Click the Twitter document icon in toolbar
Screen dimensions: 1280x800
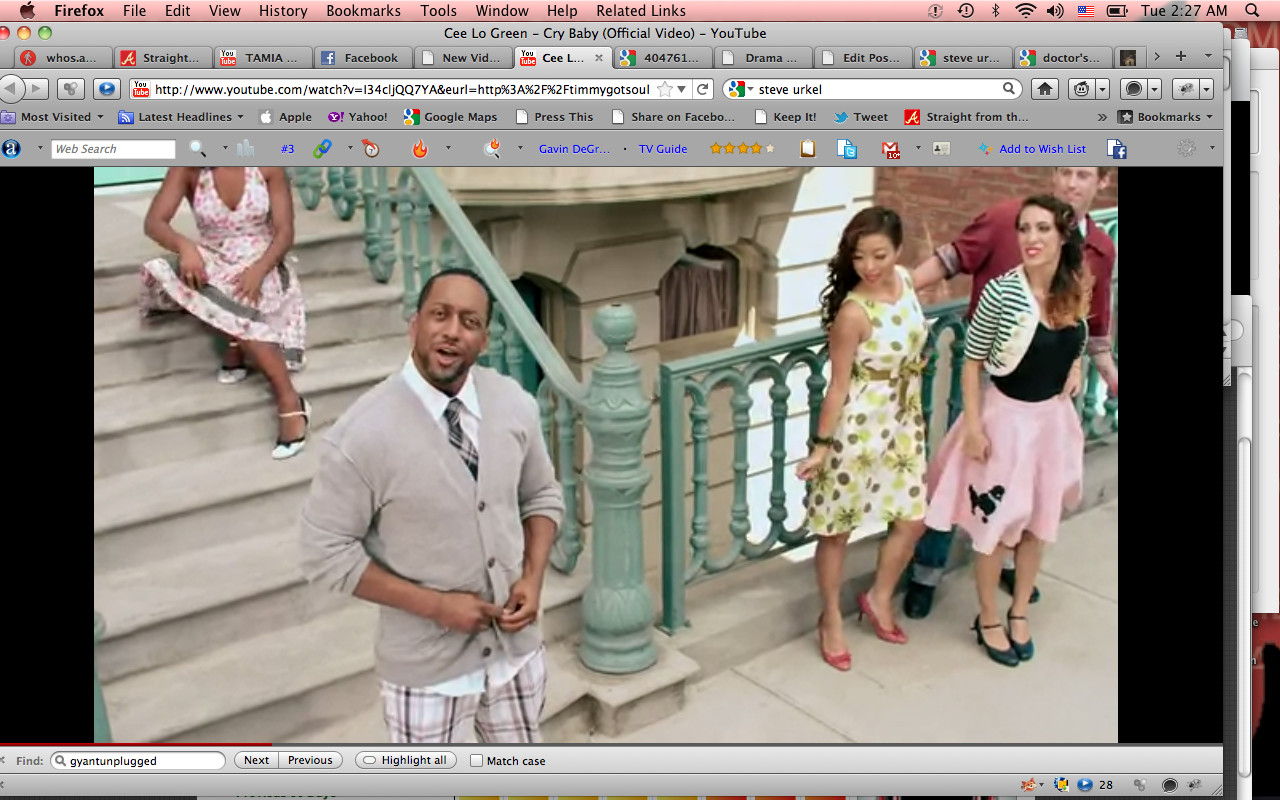click(848, 149)
